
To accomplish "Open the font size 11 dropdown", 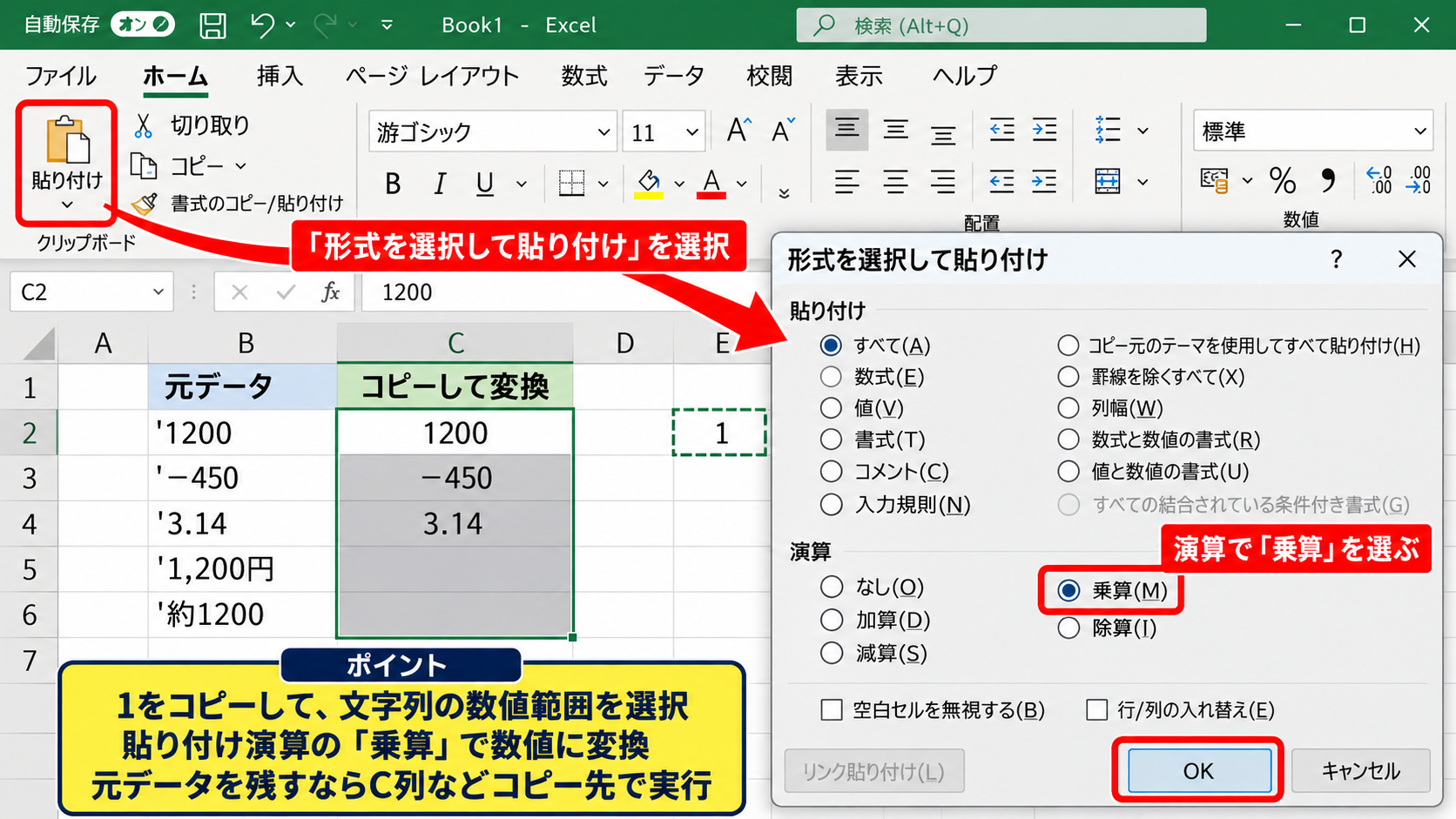I will (692, 132).
